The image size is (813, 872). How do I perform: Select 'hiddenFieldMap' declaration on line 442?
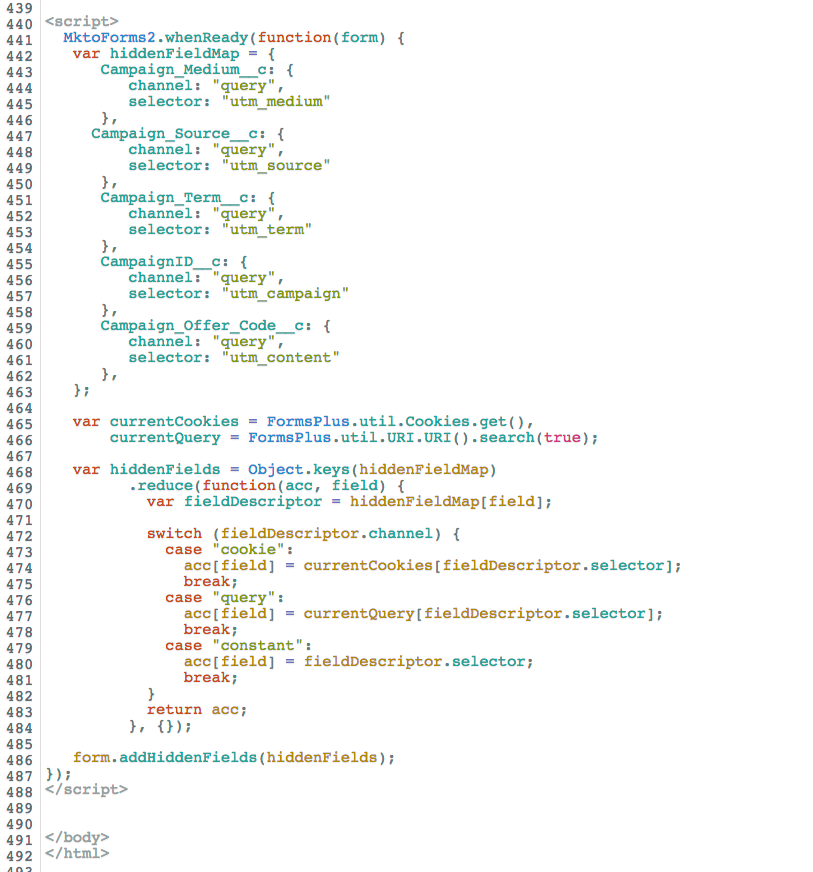coord(175,54)
